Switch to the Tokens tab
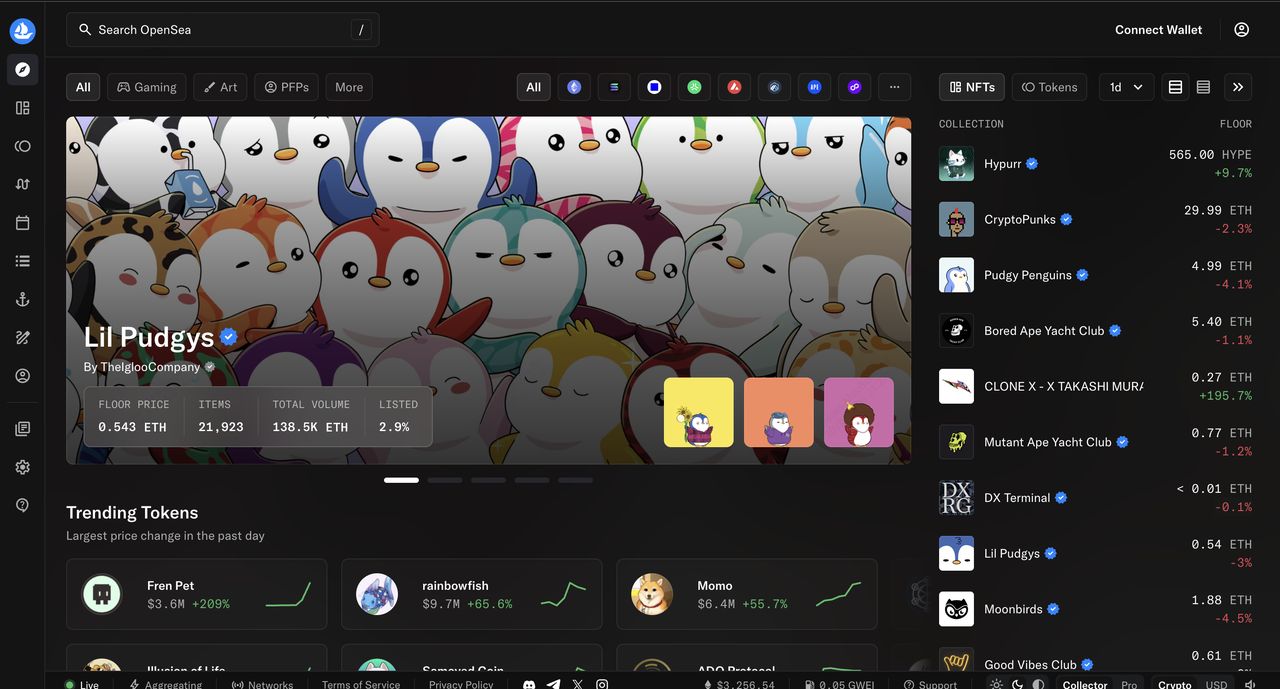1280x689 pixels. pyautogui.click(x=1049, y=87)
